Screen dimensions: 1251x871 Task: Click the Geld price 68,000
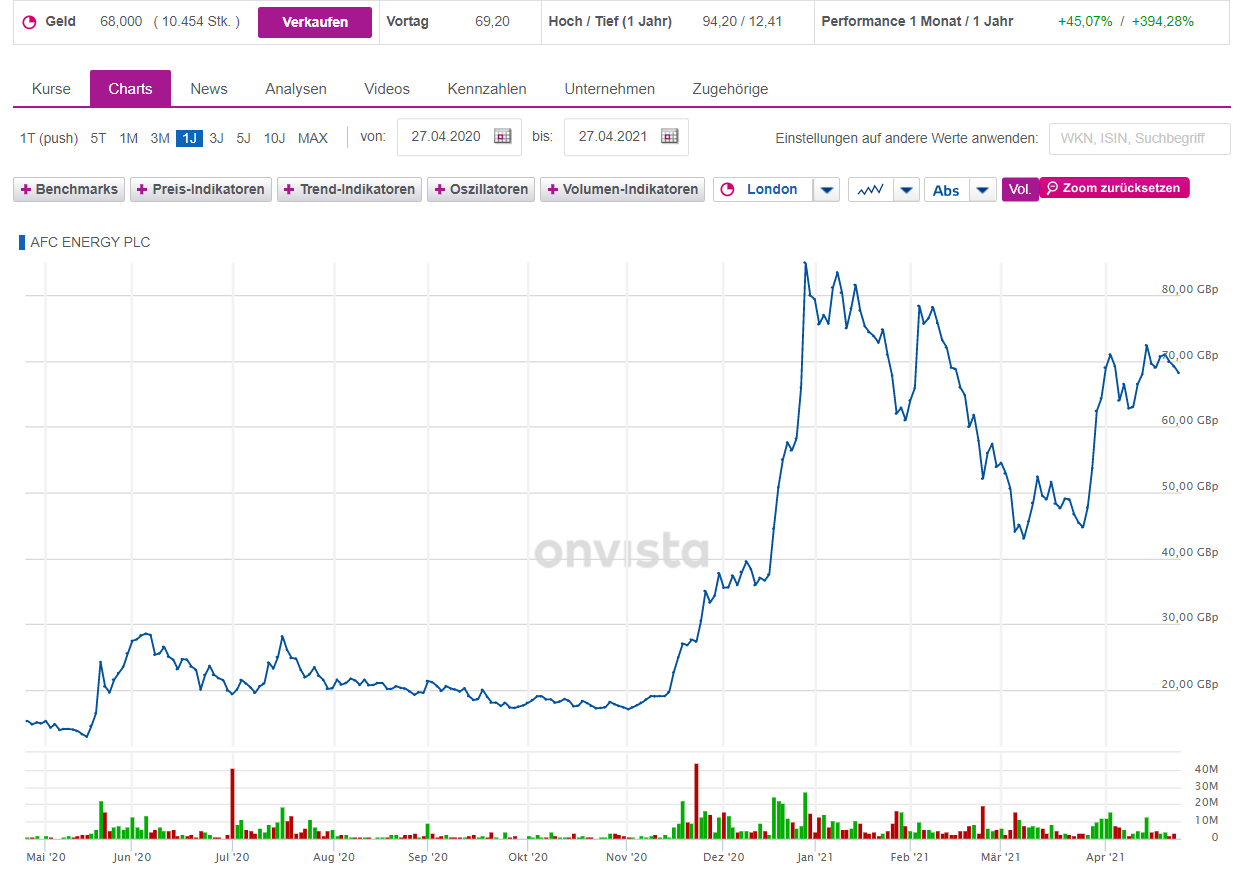coord(120,21)
